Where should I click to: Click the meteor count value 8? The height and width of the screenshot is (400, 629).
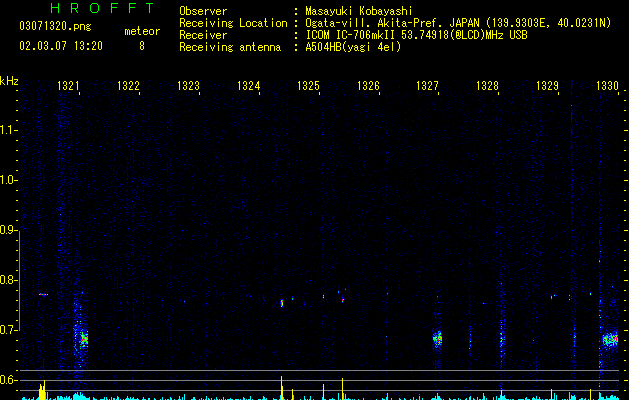[142, 46]
